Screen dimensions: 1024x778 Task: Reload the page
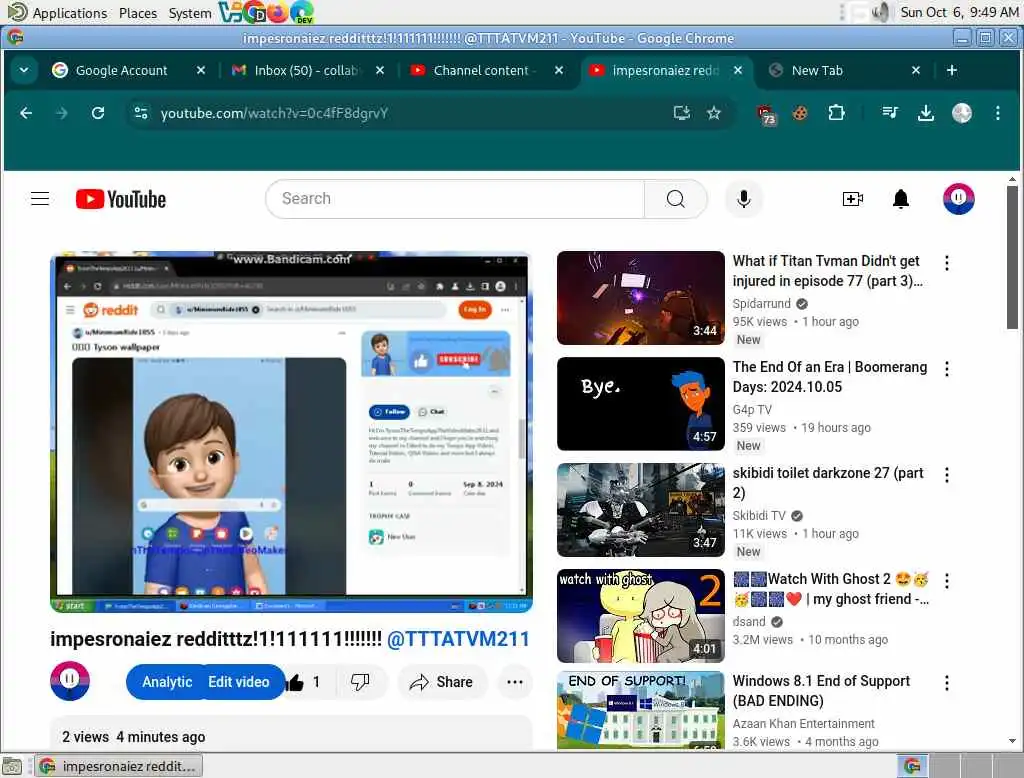click(98, 113)
